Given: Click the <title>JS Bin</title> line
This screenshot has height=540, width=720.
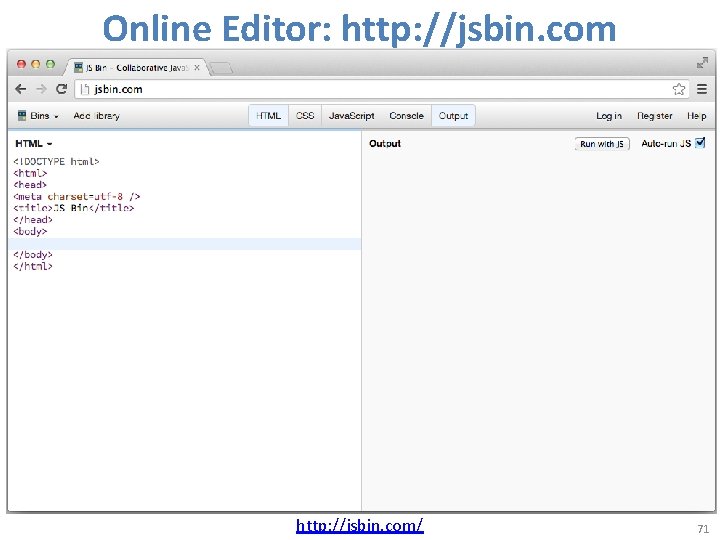Looking at the screenshot, I should [x=73, y=208].
